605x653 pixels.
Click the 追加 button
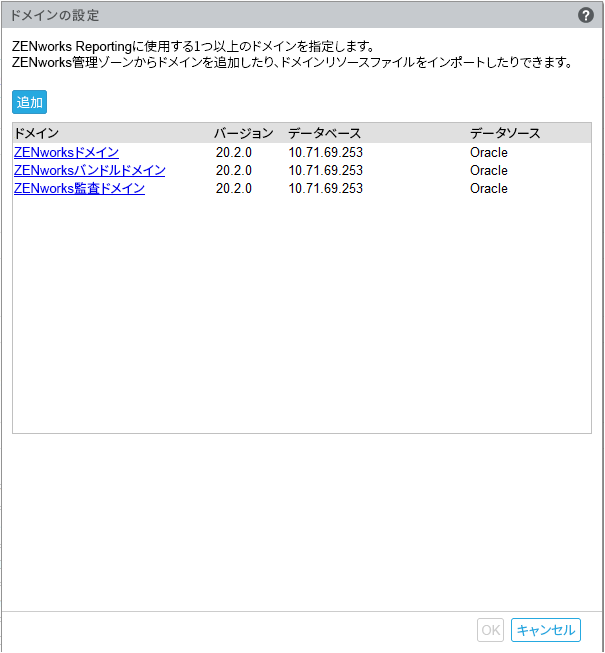(29, 102)
